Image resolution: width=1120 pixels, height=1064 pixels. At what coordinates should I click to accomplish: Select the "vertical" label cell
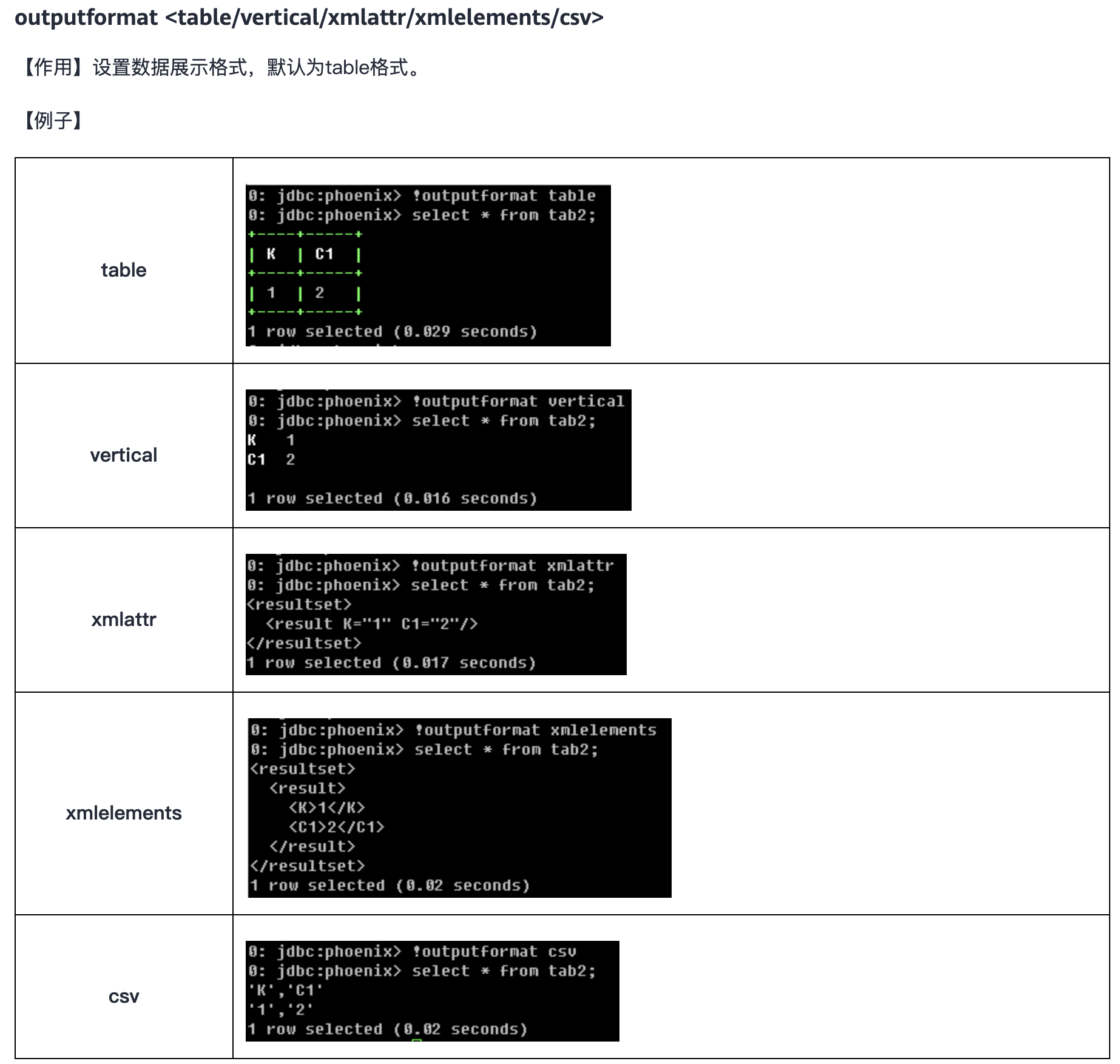click(124, 455)
